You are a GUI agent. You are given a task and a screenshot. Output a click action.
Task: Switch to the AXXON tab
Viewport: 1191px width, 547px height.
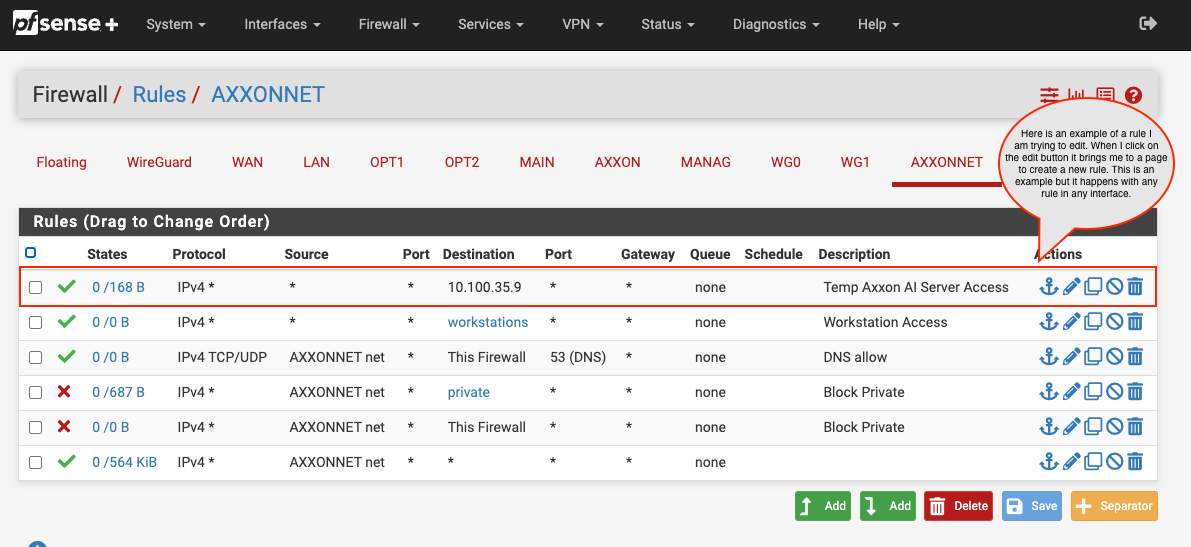tap(618, 162)
